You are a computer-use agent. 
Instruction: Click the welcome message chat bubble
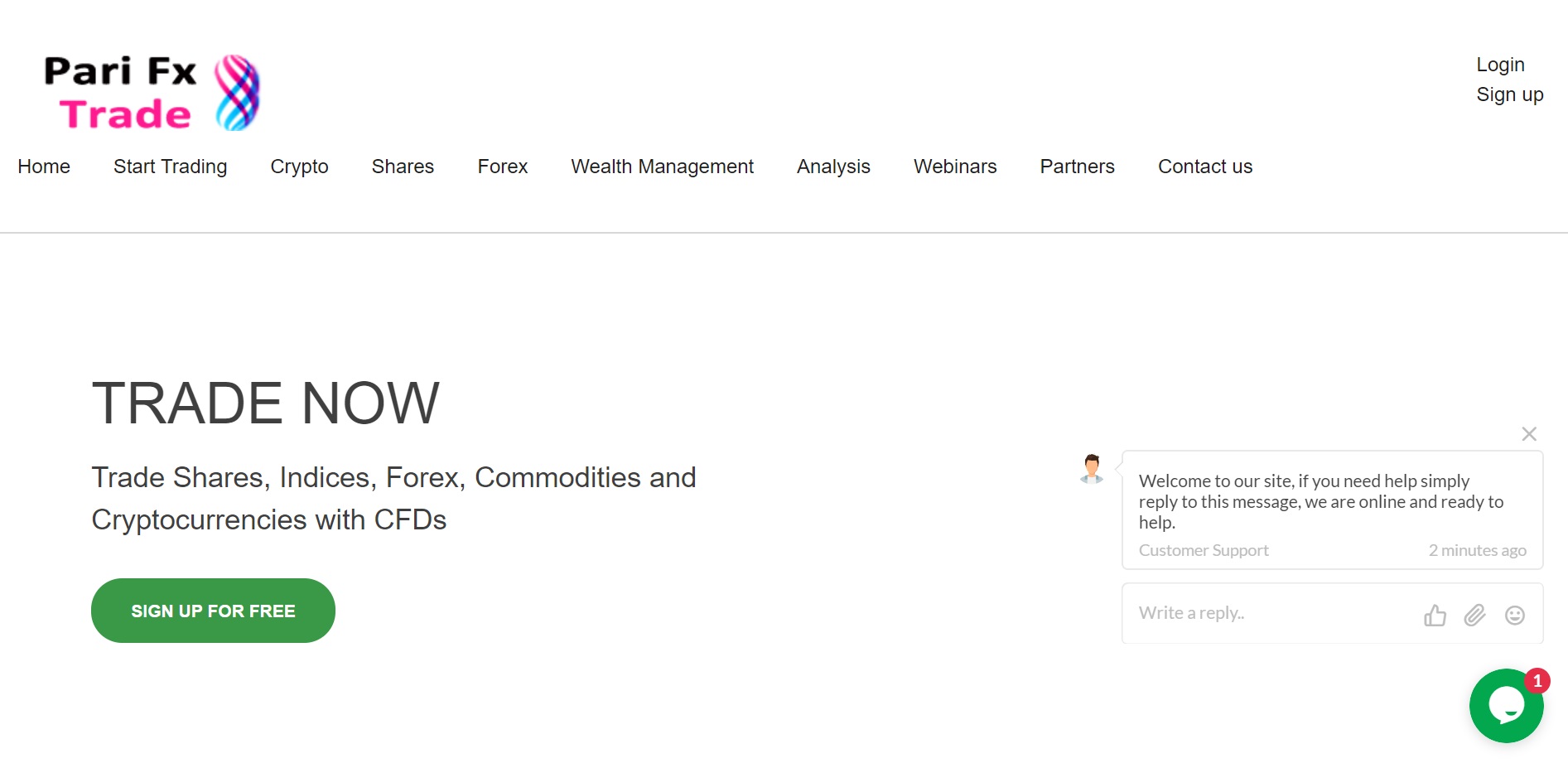point(1332,510)
